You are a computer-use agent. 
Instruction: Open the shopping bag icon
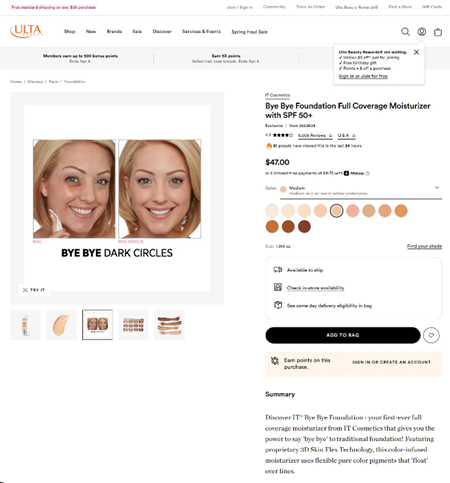coord(438,32)
